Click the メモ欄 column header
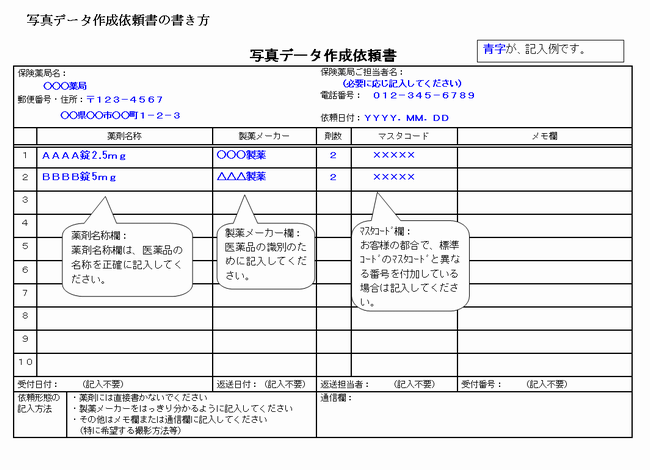The image size is (650, 470). [543, 135]
